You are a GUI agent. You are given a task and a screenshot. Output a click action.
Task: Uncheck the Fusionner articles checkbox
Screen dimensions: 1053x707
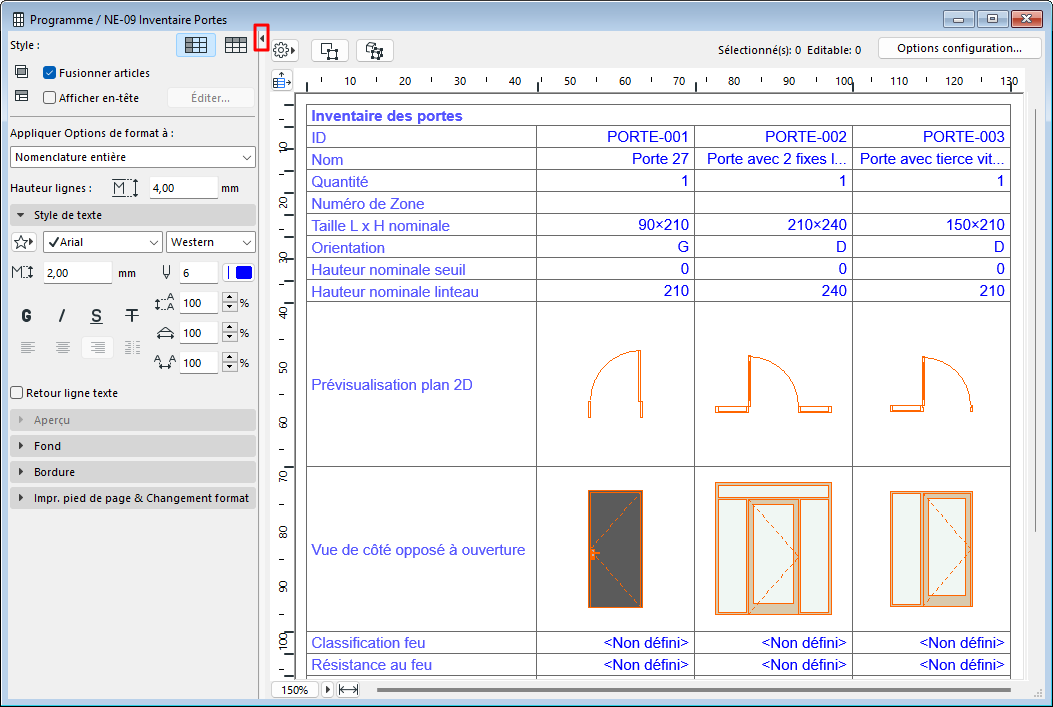click(49, 73)
